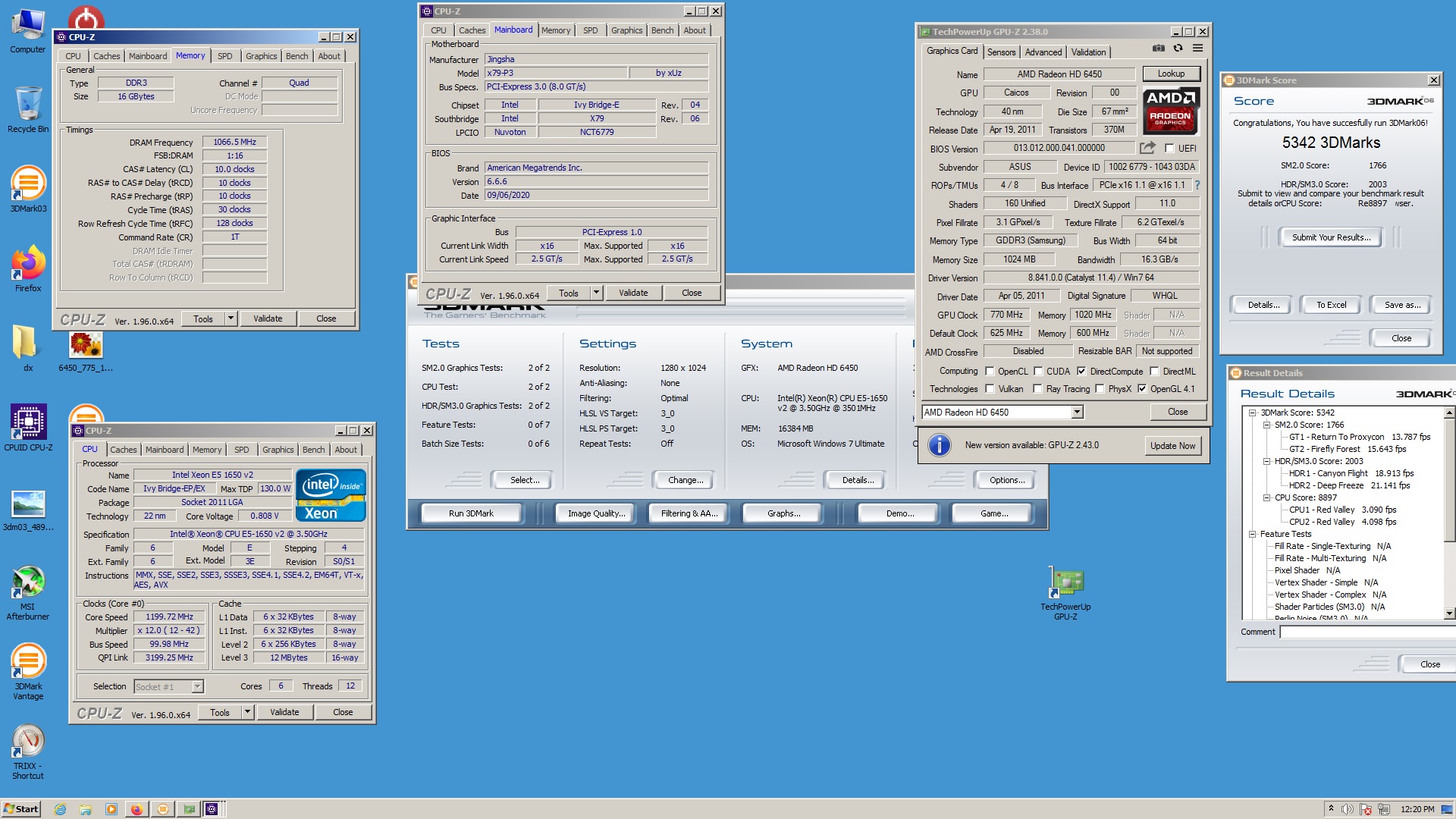
Task: Toggle the UEFI checkbox in GPU-Z
Action: 1169,149
